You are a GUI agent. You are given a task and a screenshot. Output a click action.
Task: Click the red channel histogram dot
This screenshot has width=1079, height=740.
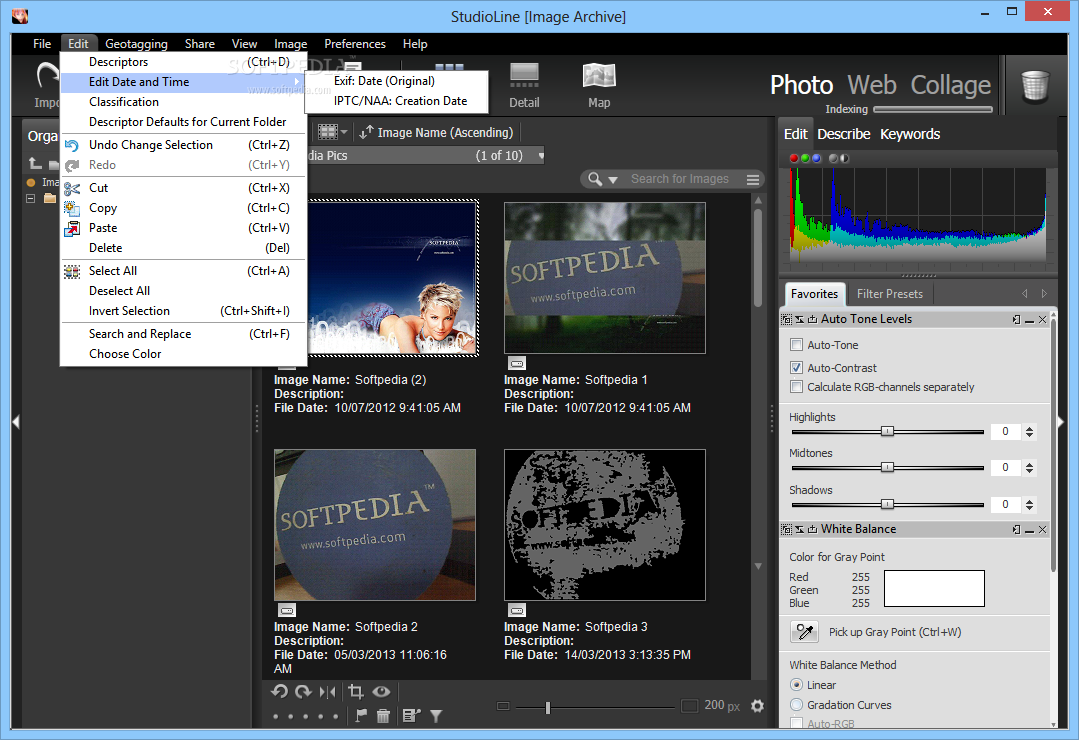pyautogui.click(x=793, y=158)
